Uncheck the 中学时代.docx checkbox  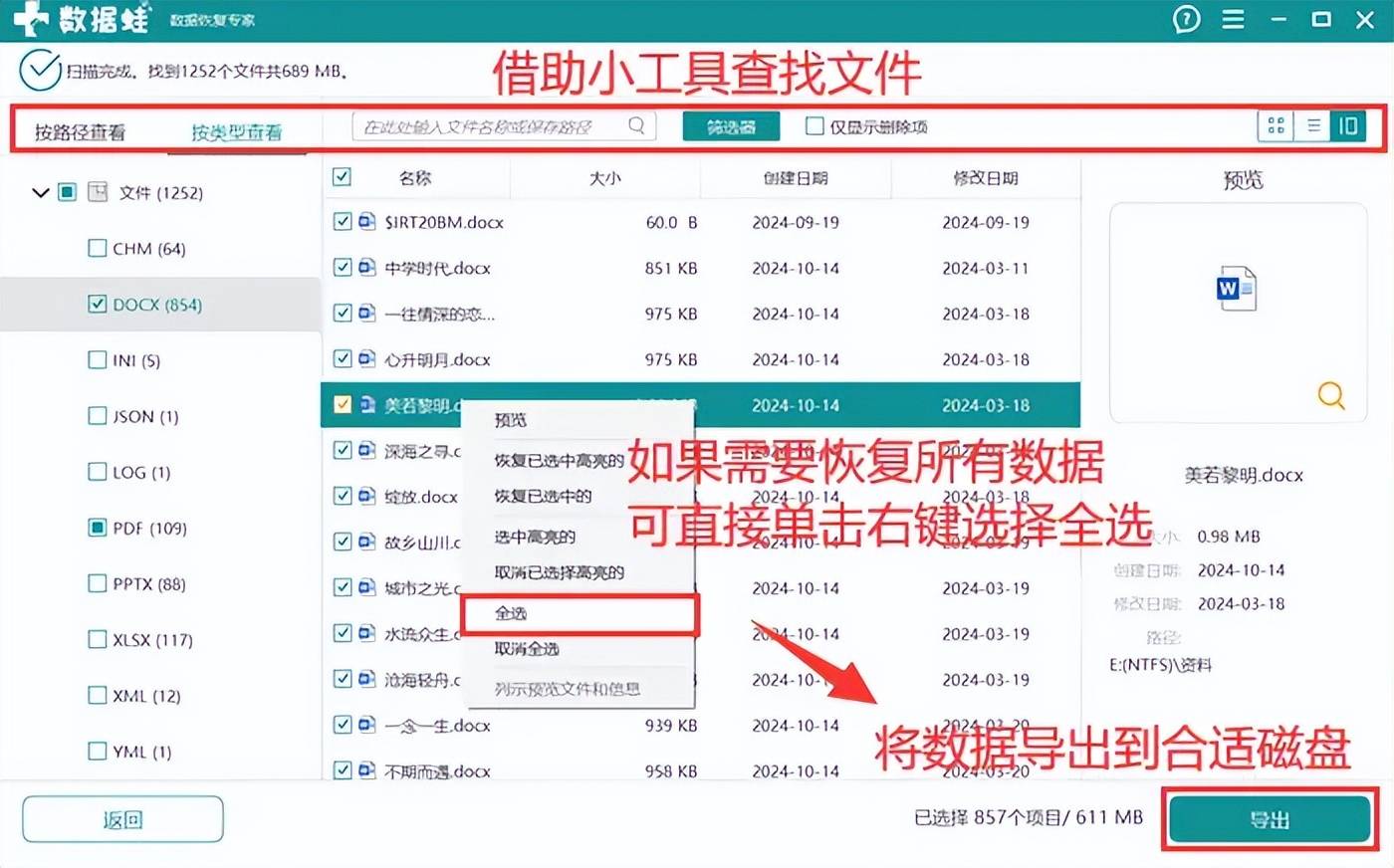(x=342, y=268)
